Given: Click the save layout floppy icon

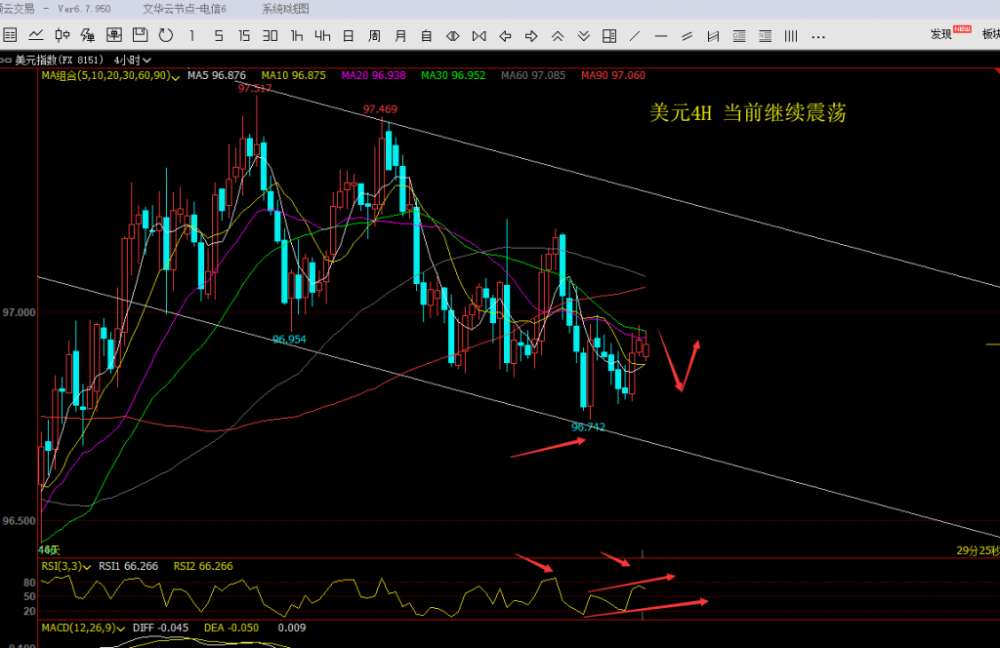Looking at the screenshot, I should [140, 36].
